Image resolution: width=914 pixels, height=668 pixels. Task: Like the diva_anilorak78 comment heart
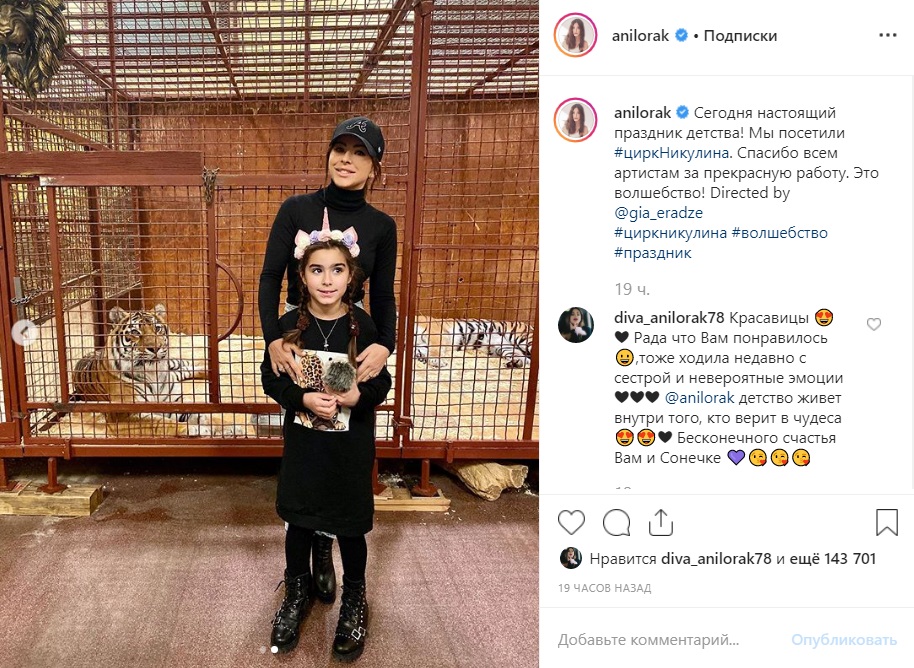click(873, 324)
